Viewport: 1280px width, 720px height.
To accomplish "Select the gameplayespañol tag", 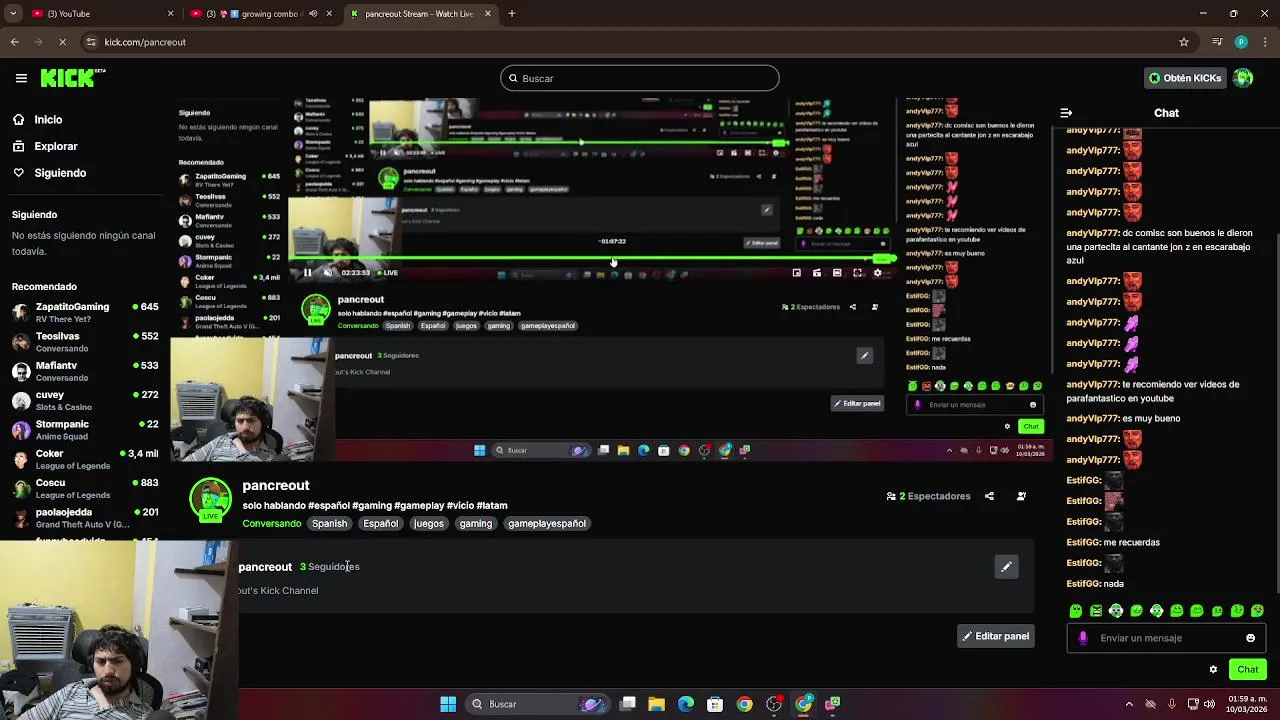I will 547,523.
